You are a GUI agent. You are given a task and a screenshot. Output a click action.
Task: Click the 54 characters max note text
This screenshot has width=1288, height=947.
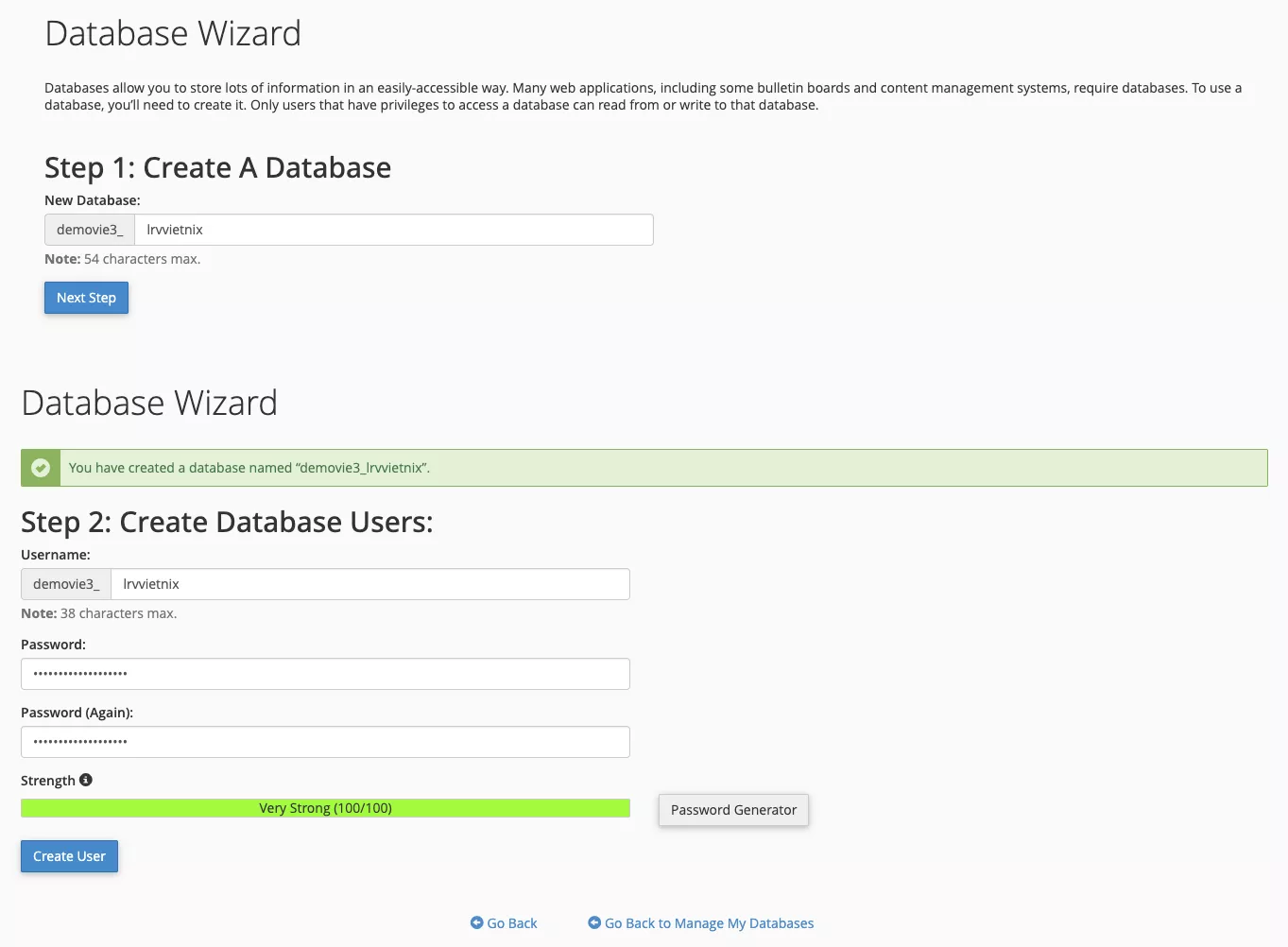(122, 258)
